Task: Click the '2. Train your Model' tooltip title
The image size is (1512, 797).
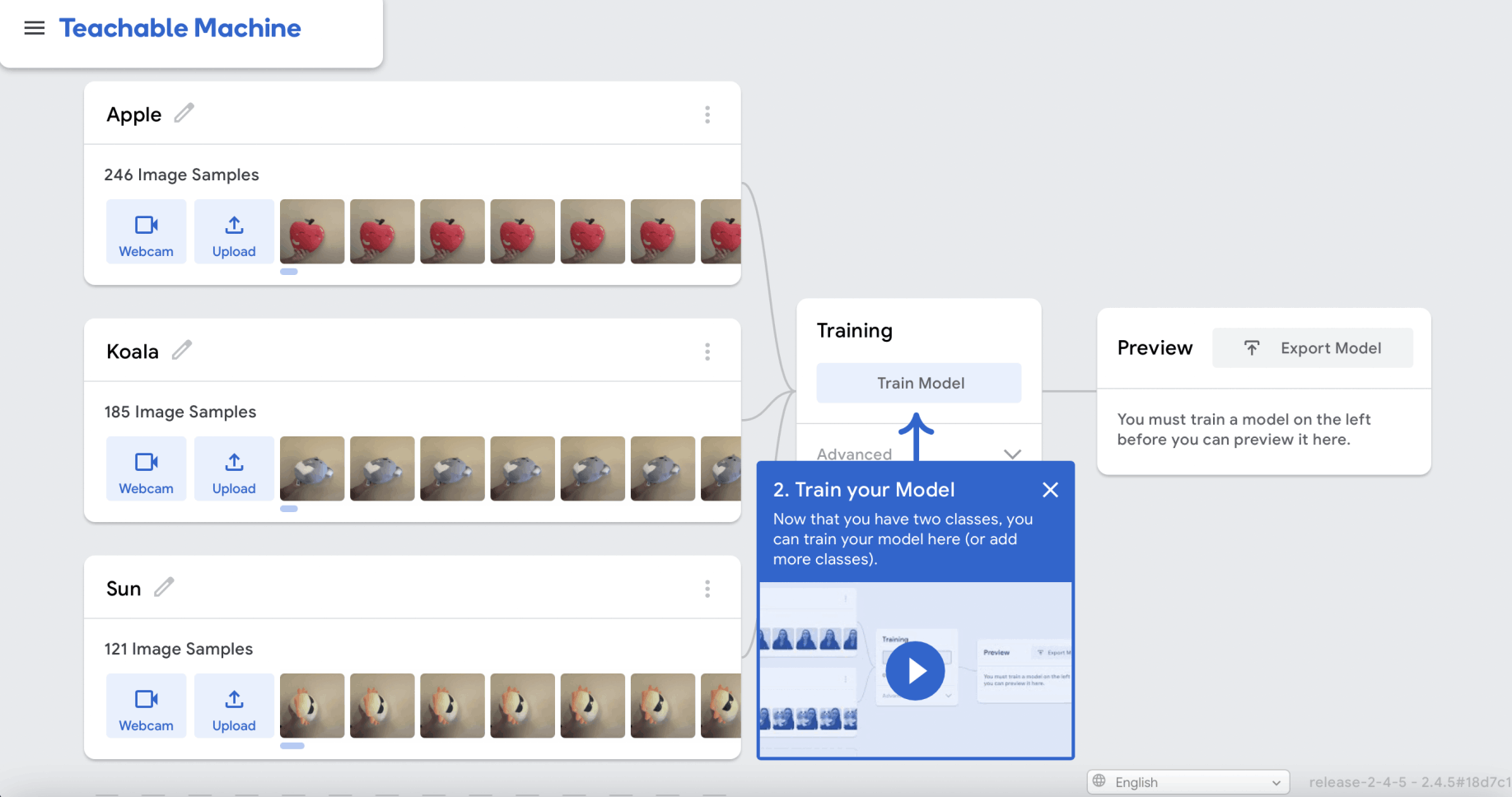Action: [864, 490]
